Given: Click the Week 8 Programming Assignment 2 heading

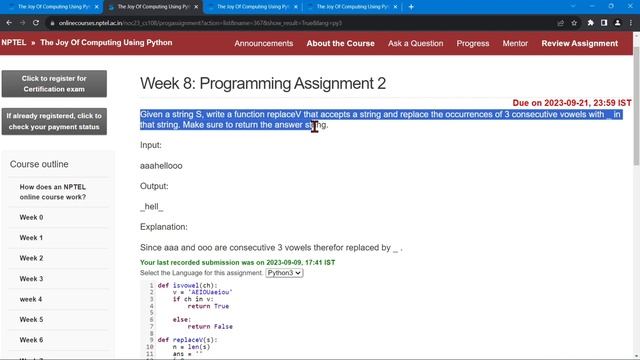Looking at the screenshot, I should 263,83.
